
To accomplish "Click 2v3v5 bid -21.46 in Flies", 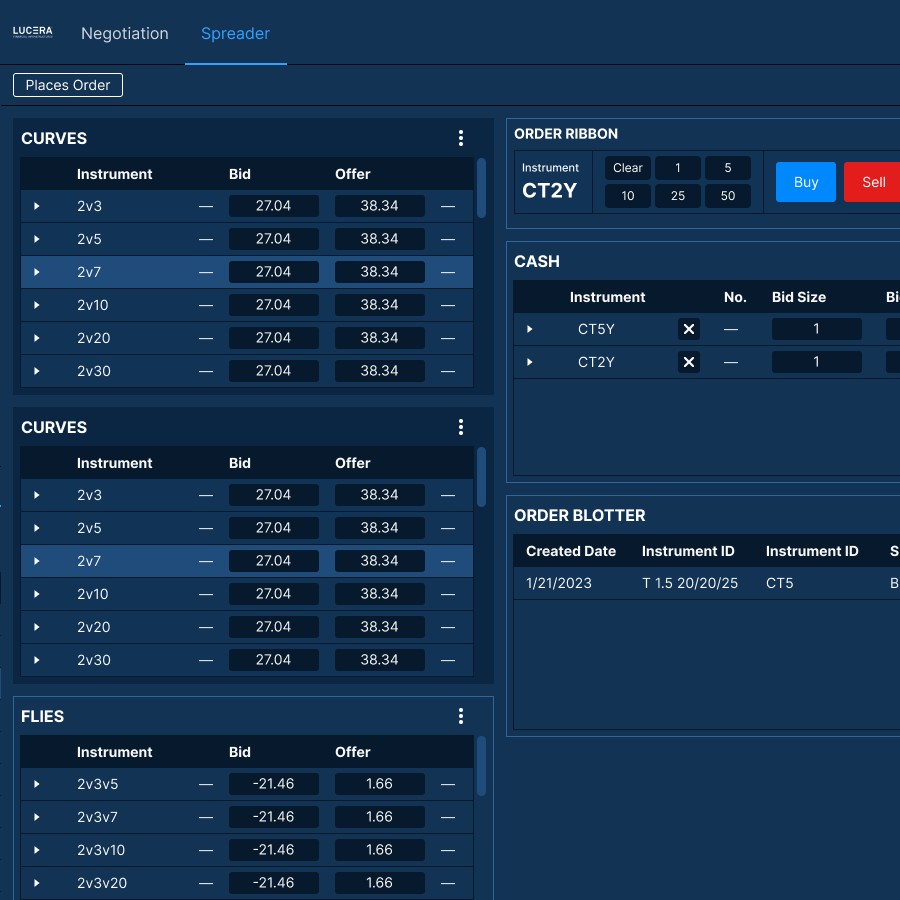I will pyautogui.click(x=274, y=784).
